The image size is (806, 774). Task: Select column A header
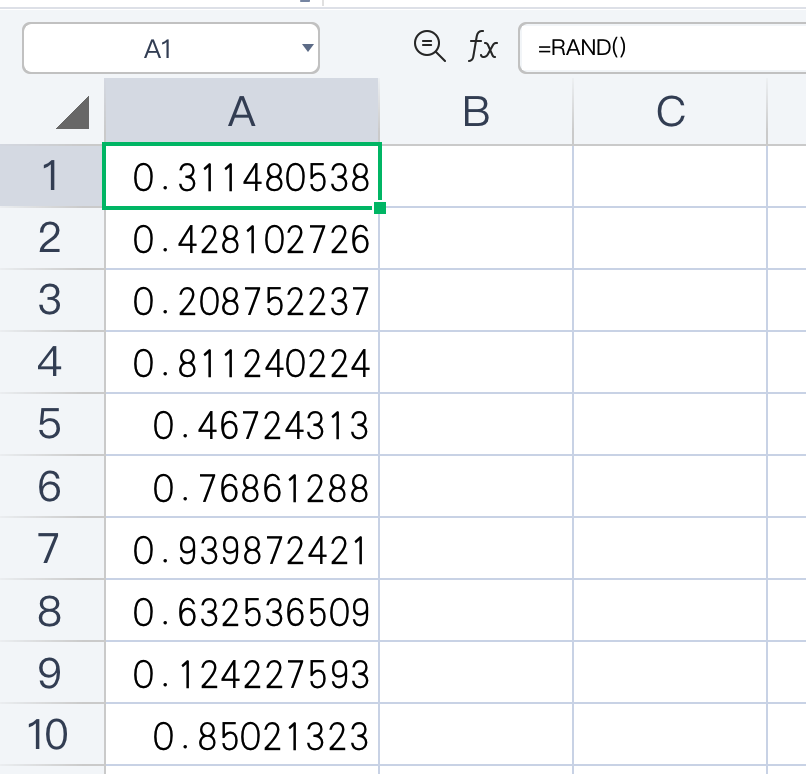point(242,112)
